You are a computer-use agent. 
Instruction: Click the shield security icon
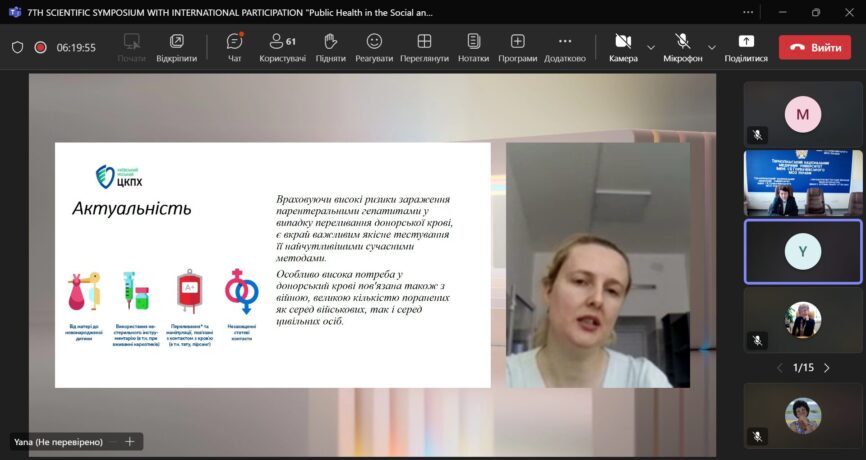click(17, 47)
